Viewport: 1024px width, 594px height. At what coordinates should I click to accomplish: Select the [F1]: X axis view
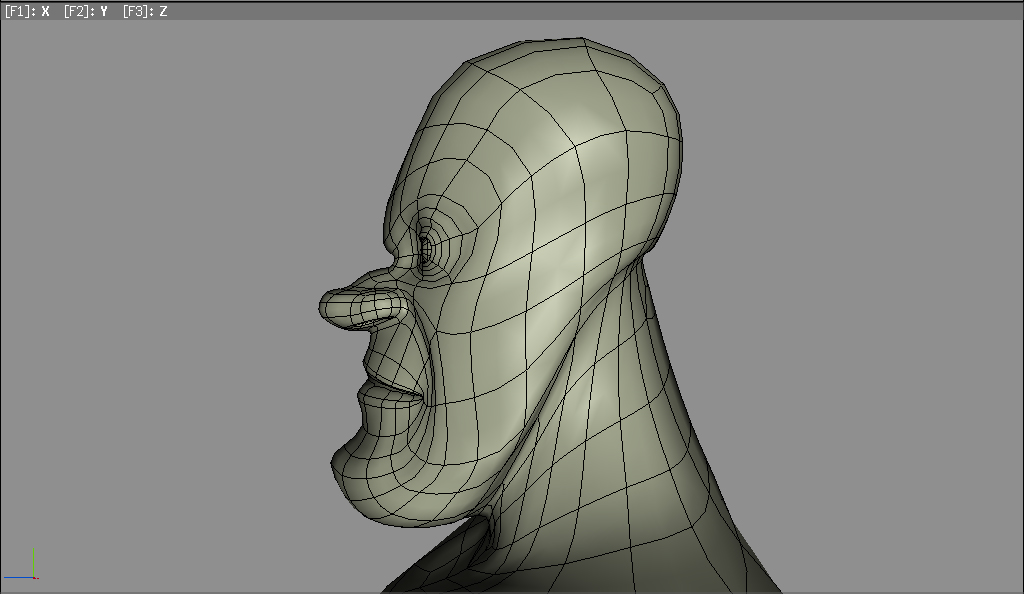(x=27, y=12)
